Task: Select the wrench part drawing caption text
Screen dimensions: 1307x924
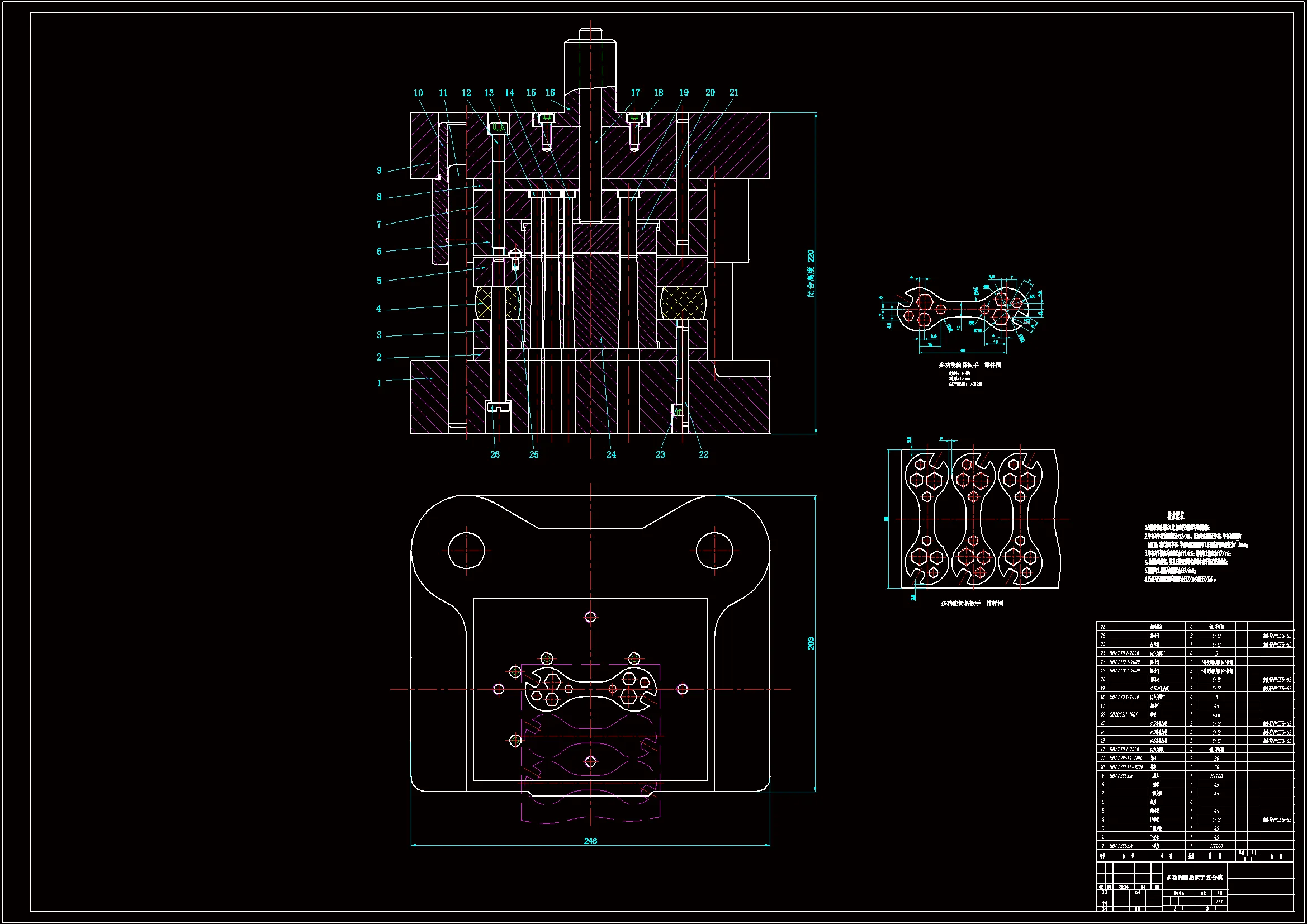Action: (x=969, y=365)
